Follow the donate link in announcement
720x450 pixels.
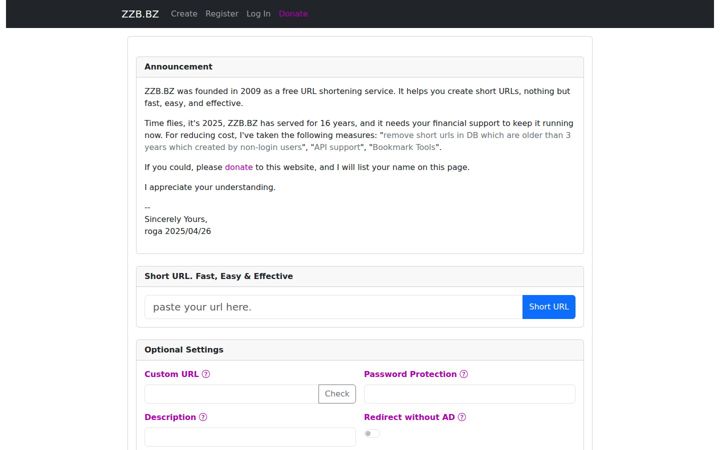(x=239, y=167)
